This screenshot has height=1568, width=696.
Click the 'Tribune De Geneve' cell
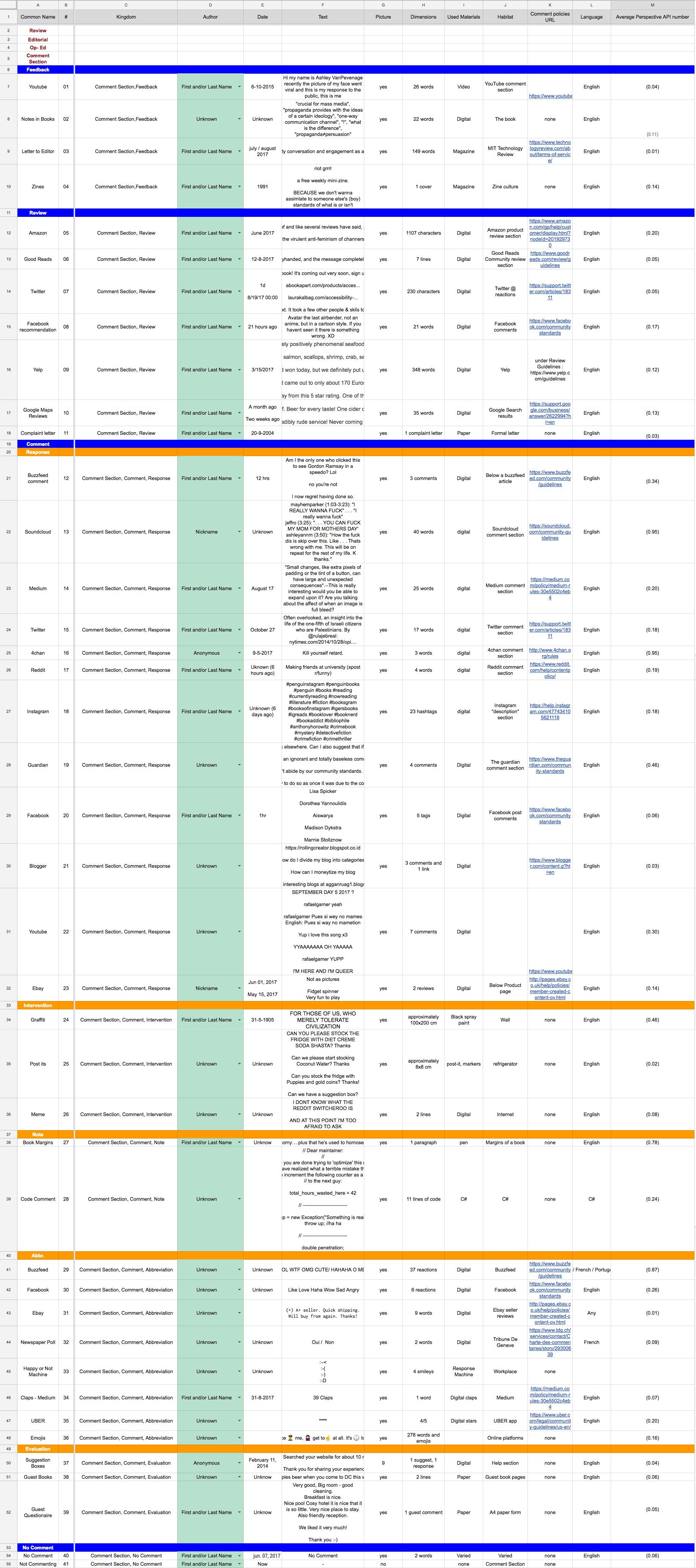click(505, 1342)
